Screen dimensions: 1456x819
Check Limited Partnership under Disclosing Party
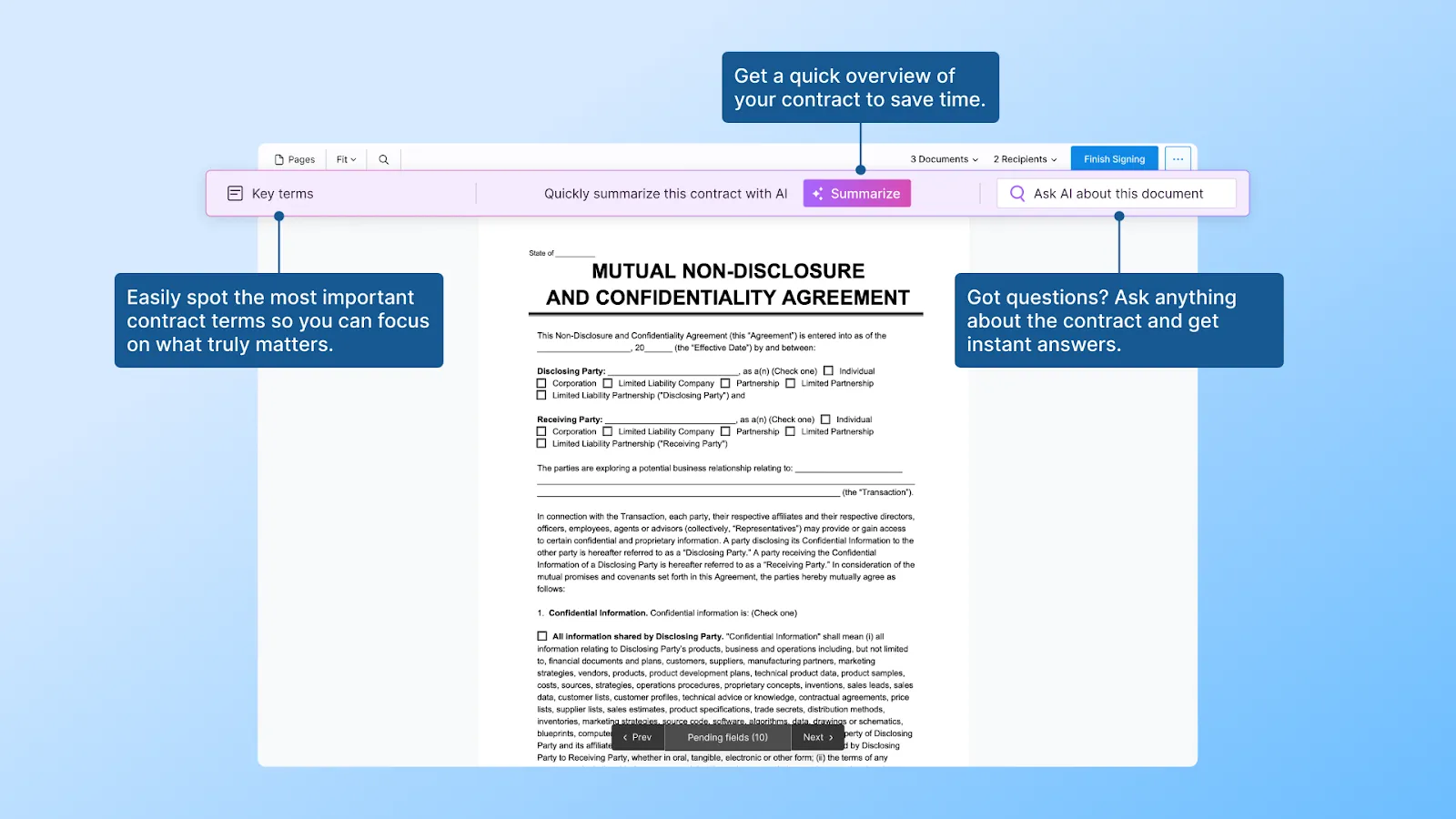tap(791, 383)
